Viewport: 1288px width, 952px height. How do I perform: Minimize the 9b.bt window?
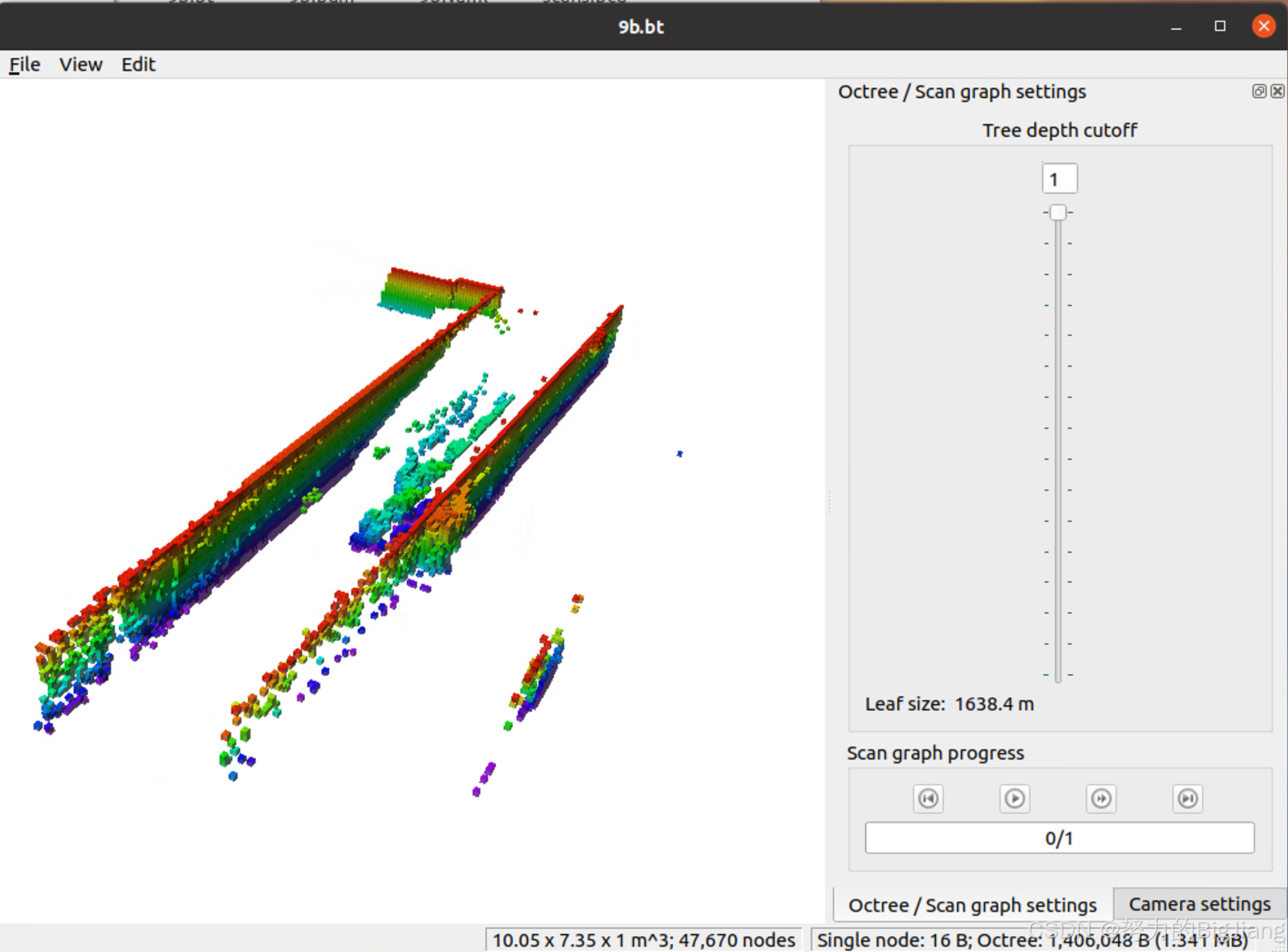(x=1176, y=27)
